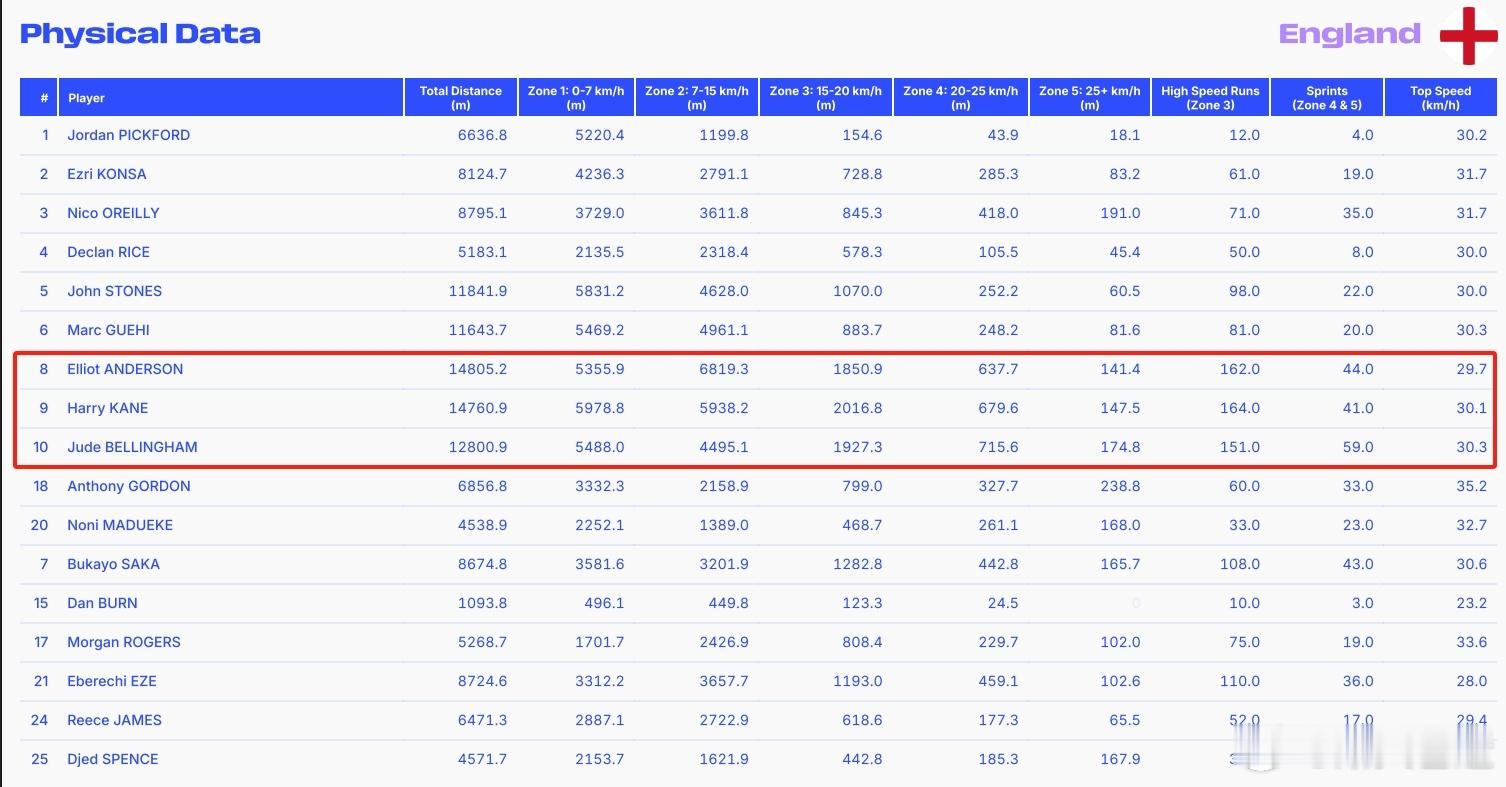Click Madueke's top speed 32.7

[x=1471, y=525]
